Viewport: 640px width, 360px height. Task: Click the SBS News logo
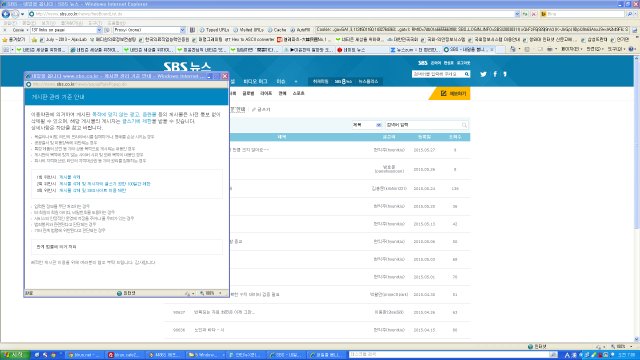(x=187, y=67)
